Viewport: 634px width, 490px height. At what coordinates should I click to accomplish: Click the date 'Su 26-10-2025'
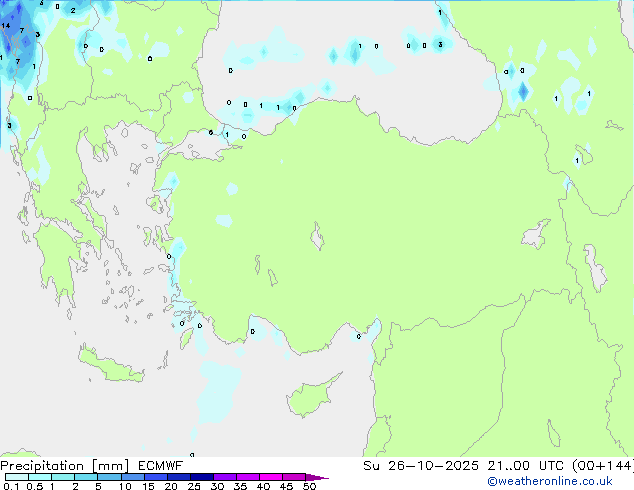(x=421, y=466)
